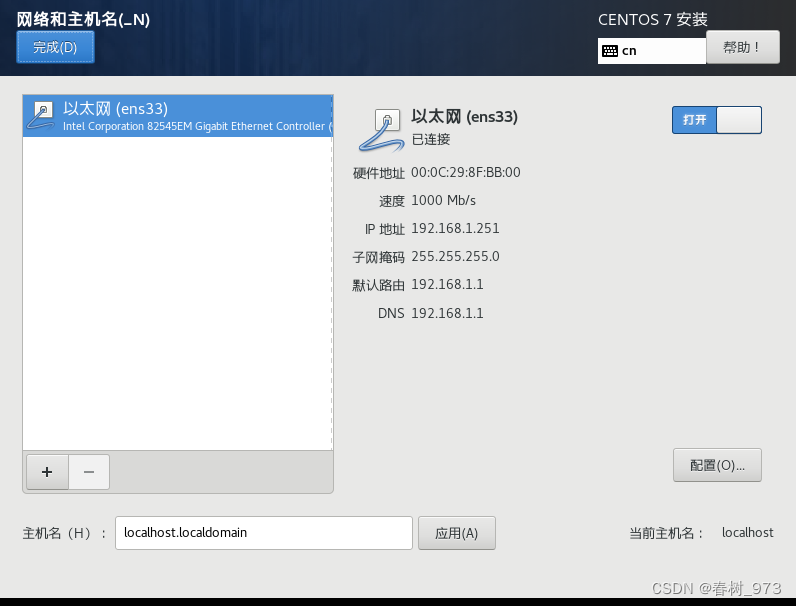The image size is (796, 606).
Task: Click the empty area of device list
Action: coord(178,293)
